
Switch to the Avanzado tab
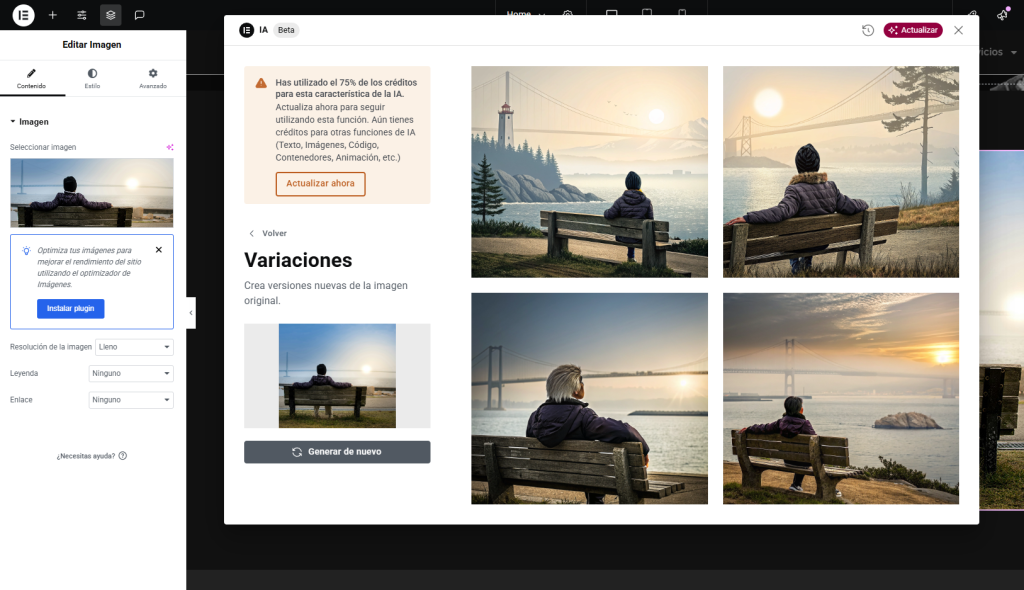[x=153, y=78]
